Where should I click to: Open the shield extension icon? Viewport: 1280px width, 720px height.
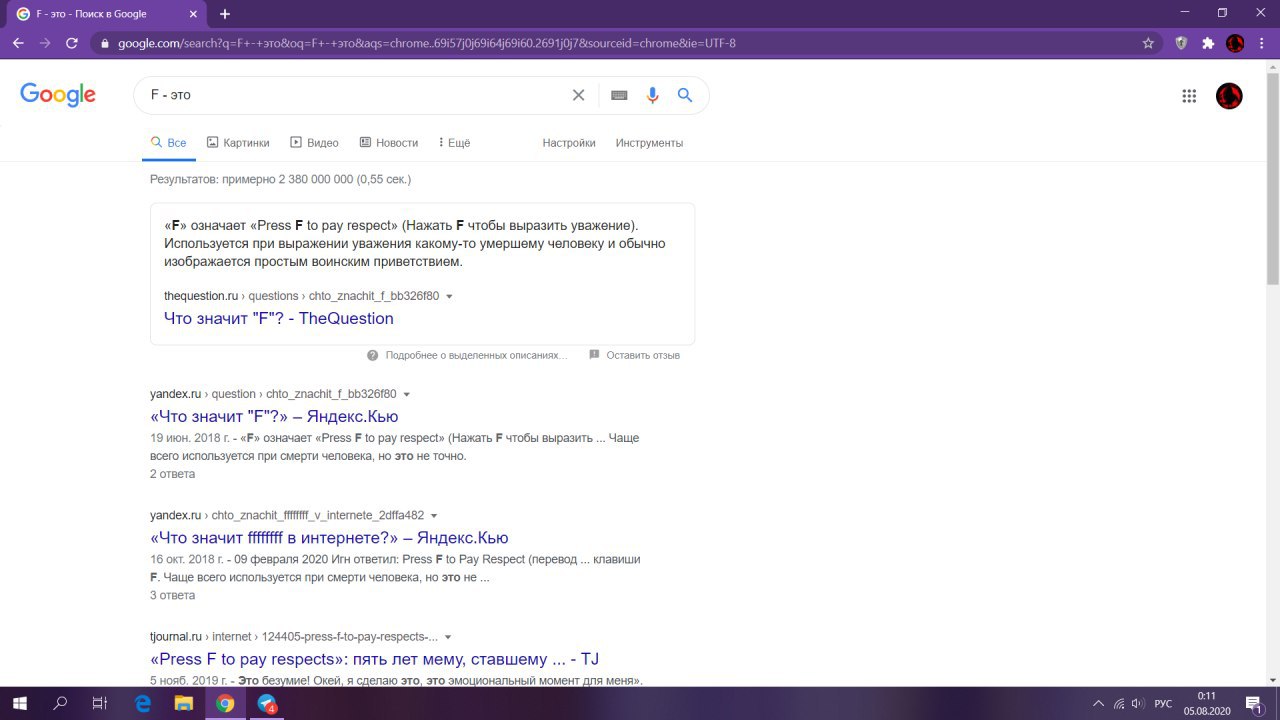click(x=1181, y=43)
